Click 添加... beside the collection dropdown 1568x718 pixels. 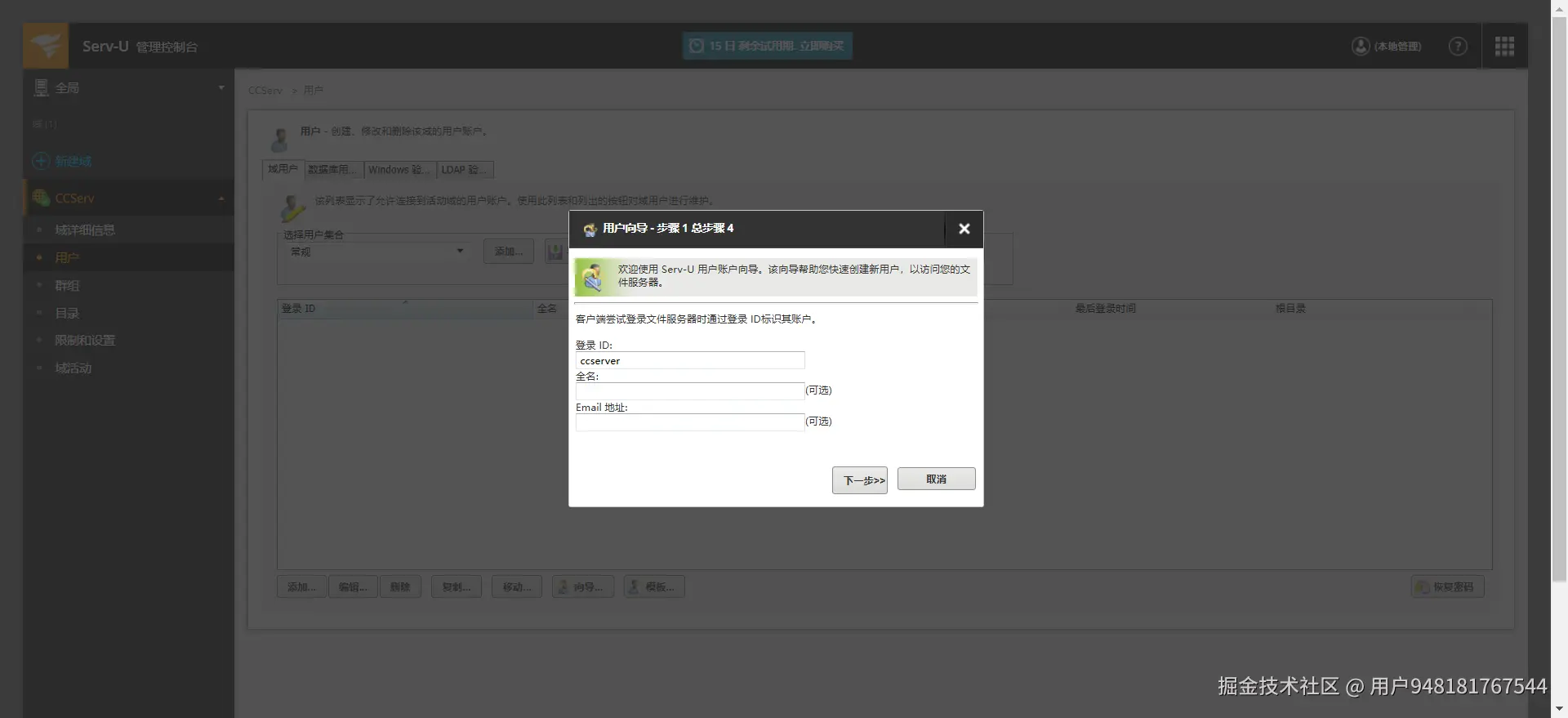[508, 252]
